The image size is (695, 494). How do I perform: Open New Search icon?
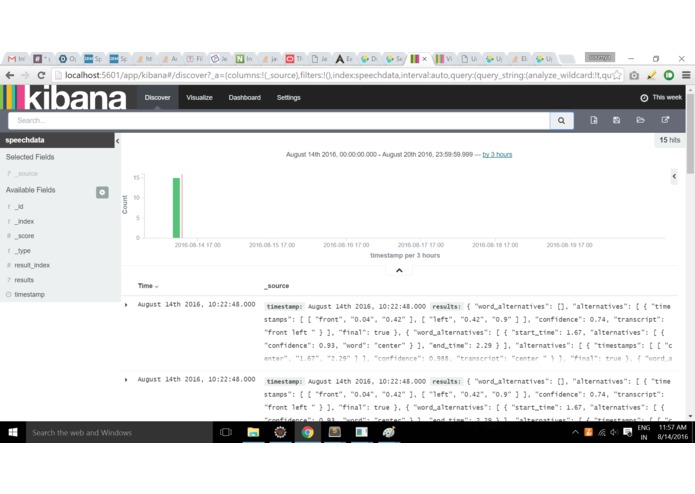(594, 120)
